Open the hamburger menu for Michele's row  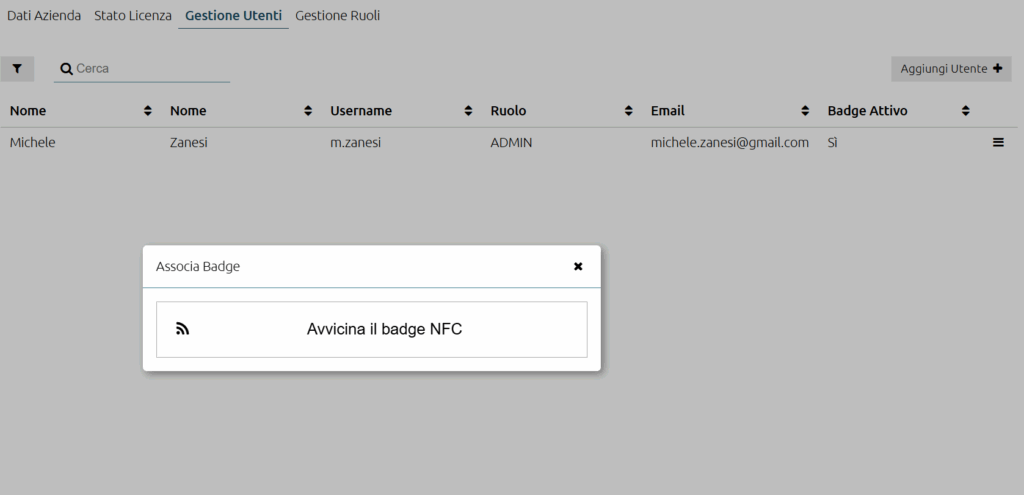[998, 142]
